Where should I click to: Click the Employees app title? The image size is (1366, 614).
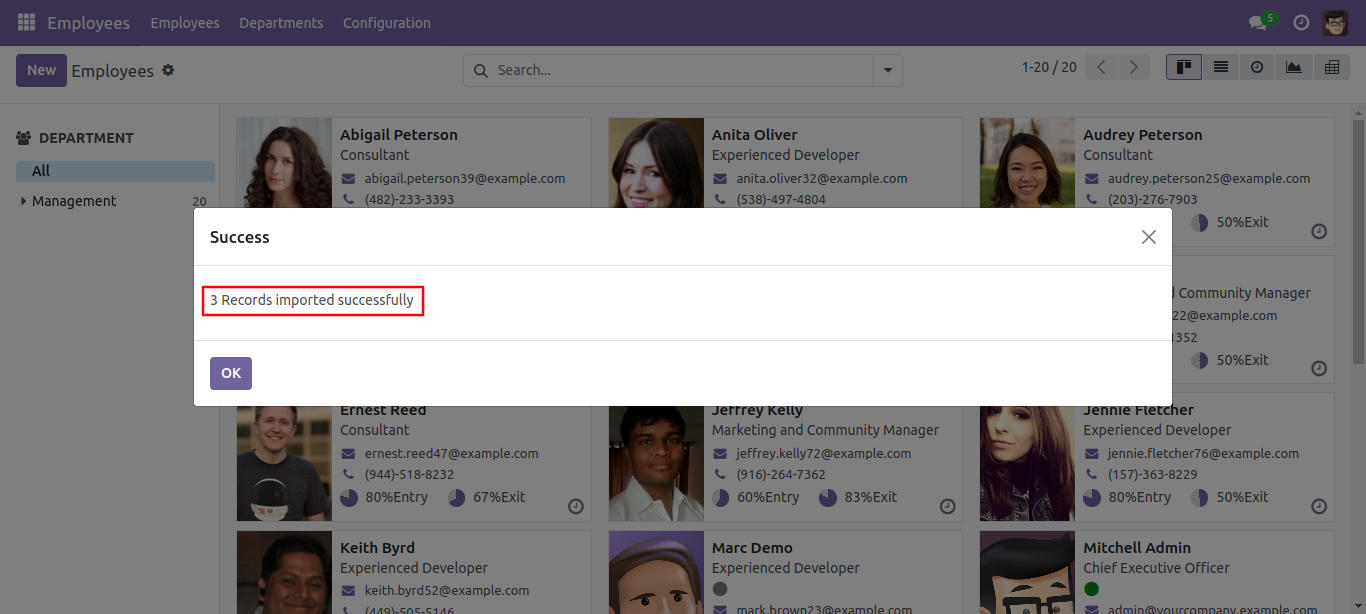pyautogui.click(x=88, y=22)
